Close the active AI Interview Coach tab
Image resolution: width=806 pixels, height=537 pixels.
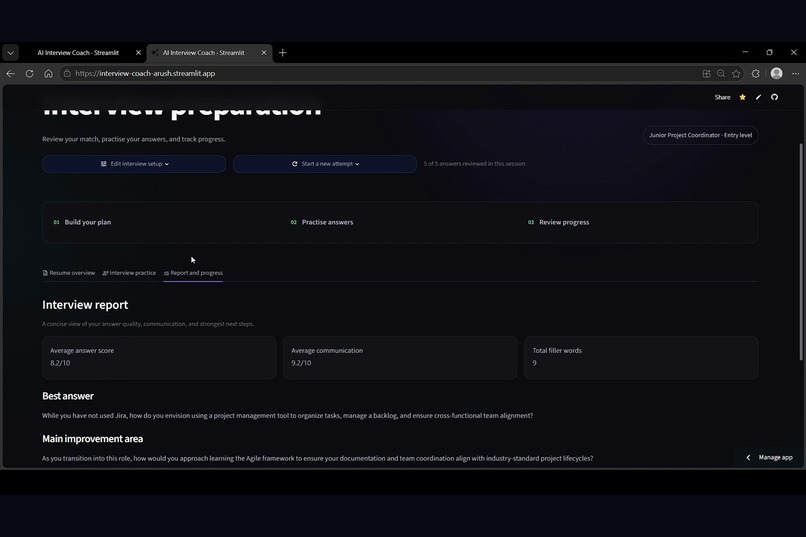[x=264, y=52]
